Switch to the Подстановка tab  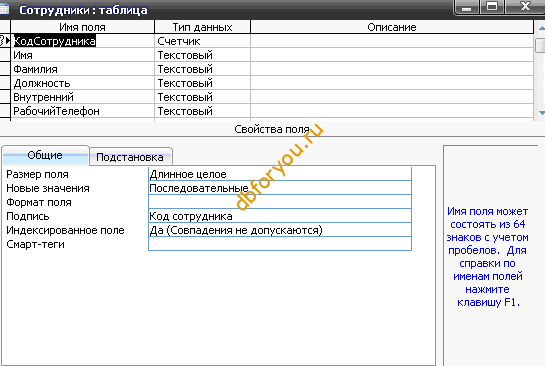[130, 157]
